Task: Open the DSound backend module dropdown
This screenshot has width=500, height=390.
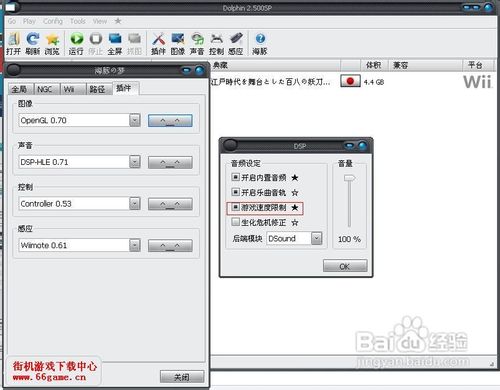Action: coord(316,238)
